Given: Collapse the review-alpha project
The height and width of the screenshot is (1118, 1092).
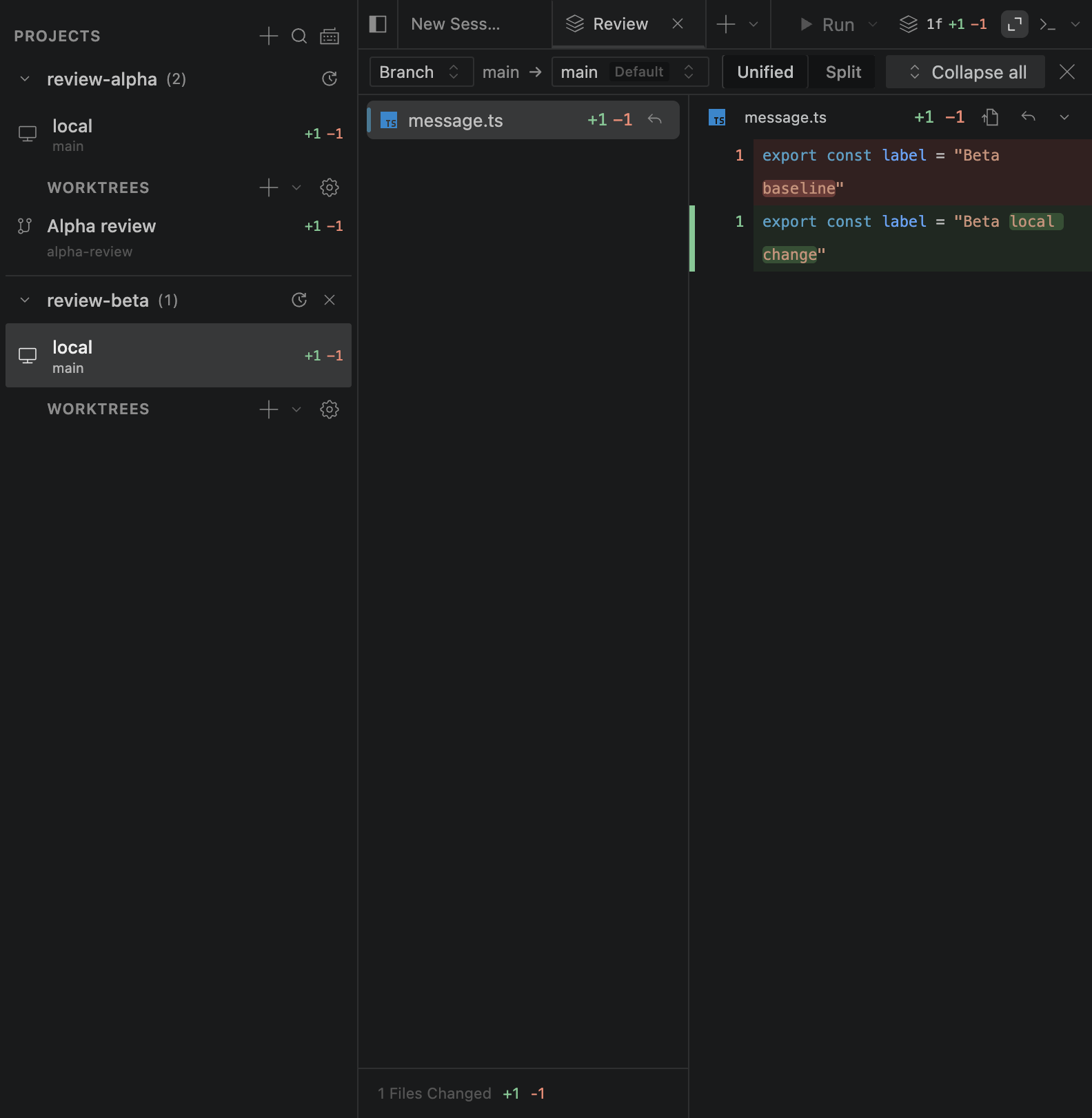Looking at the screenshot, I should coord(25,79).
